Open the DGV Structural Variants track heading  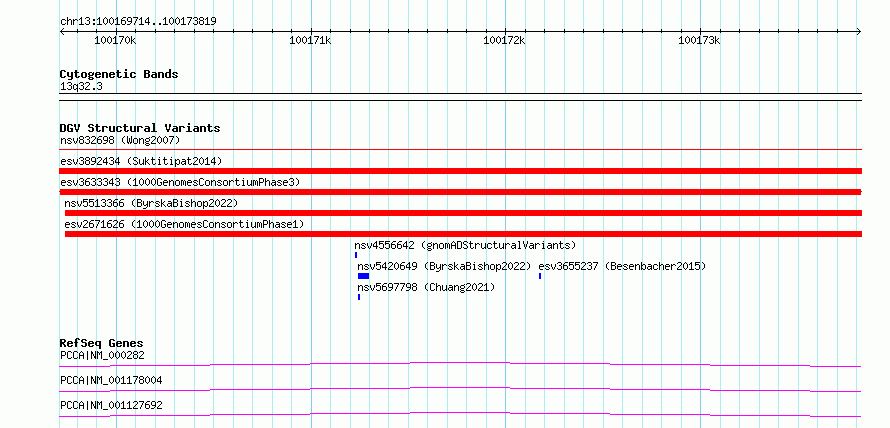tap(140, 128)
